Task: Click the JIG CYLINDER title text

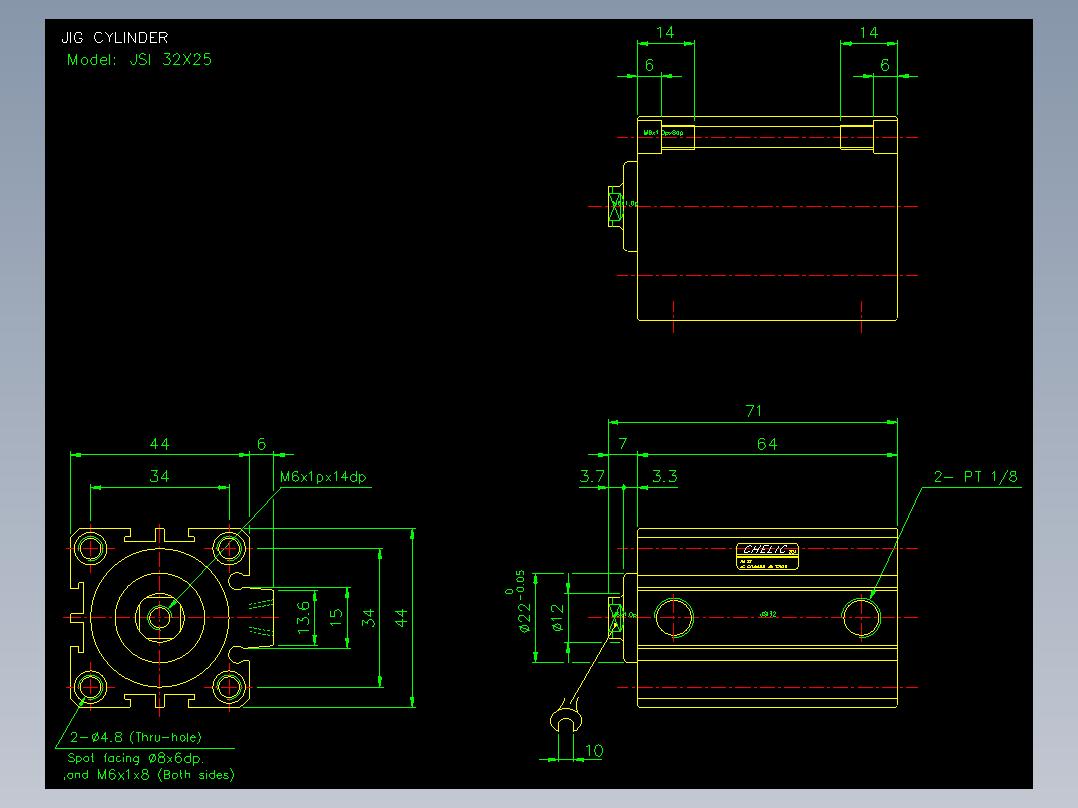Action: click(115, 38)
